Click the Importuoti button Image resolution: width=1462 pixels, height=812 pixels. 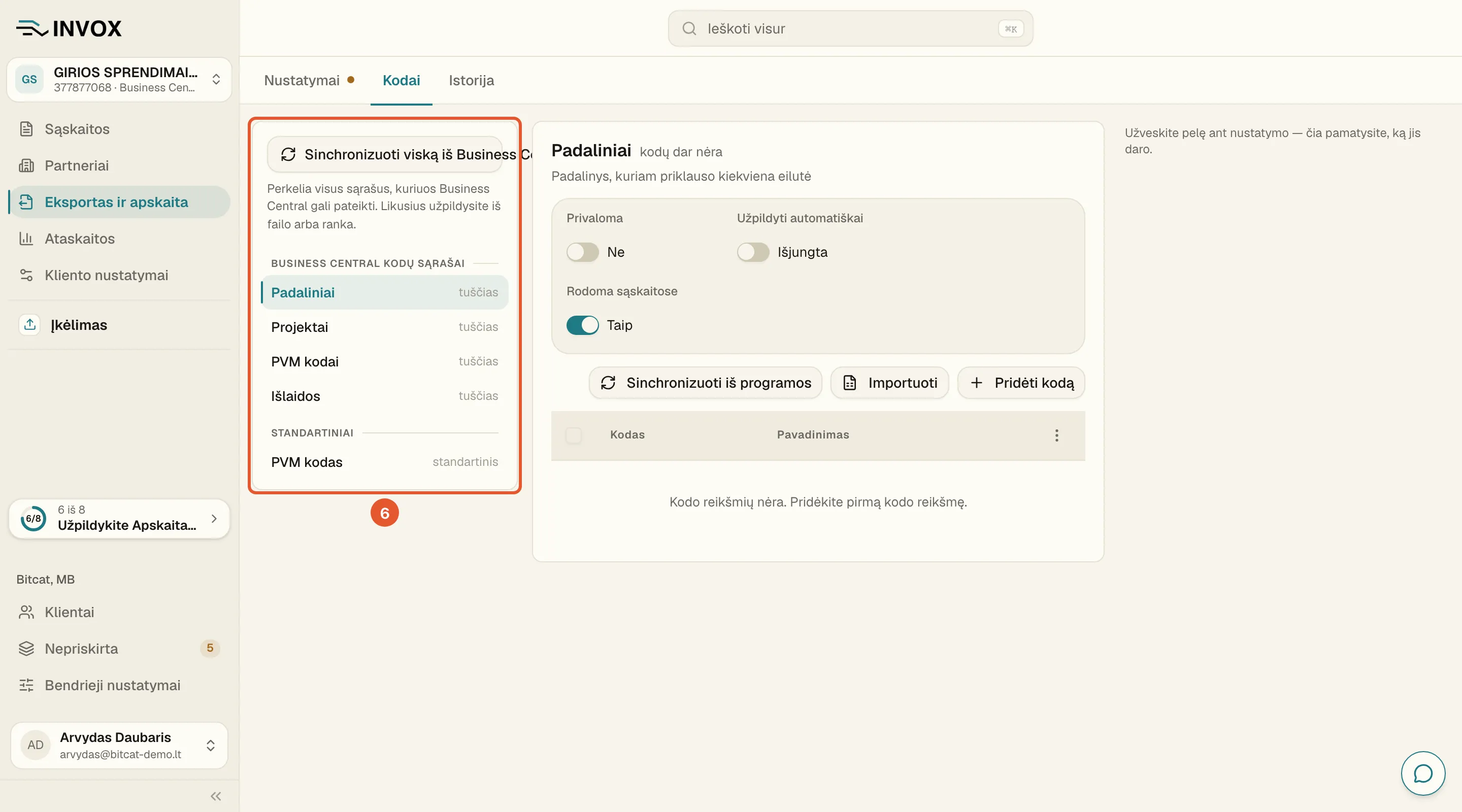pyautogui.click(x=889, y=383)
